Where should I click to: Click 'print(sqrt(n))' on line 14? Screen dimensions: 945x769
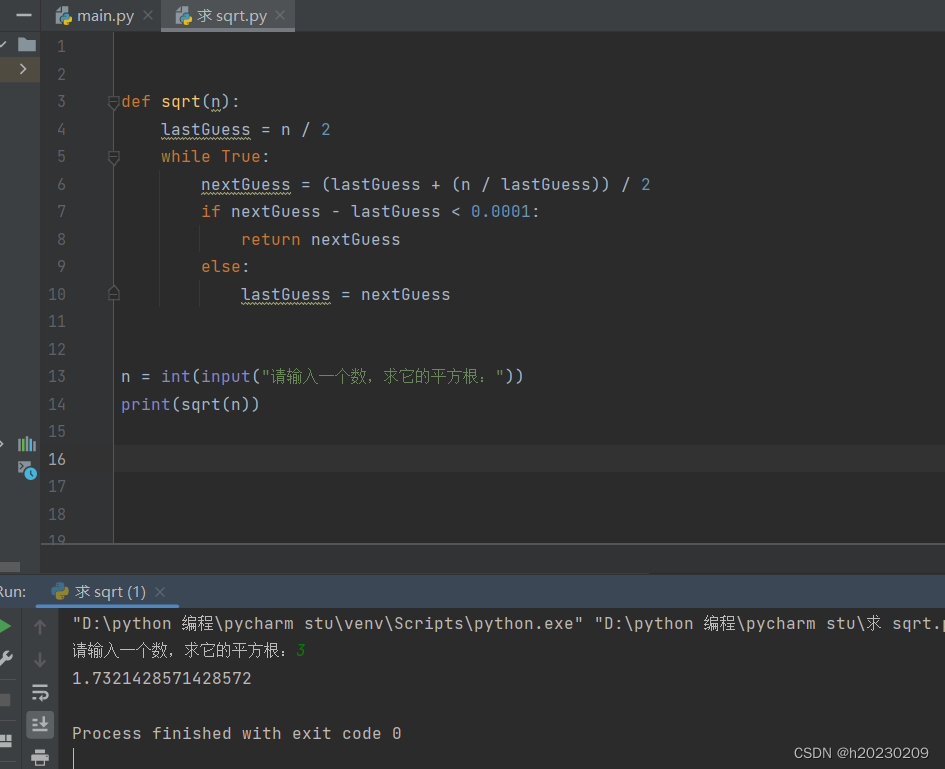[190, 404]
